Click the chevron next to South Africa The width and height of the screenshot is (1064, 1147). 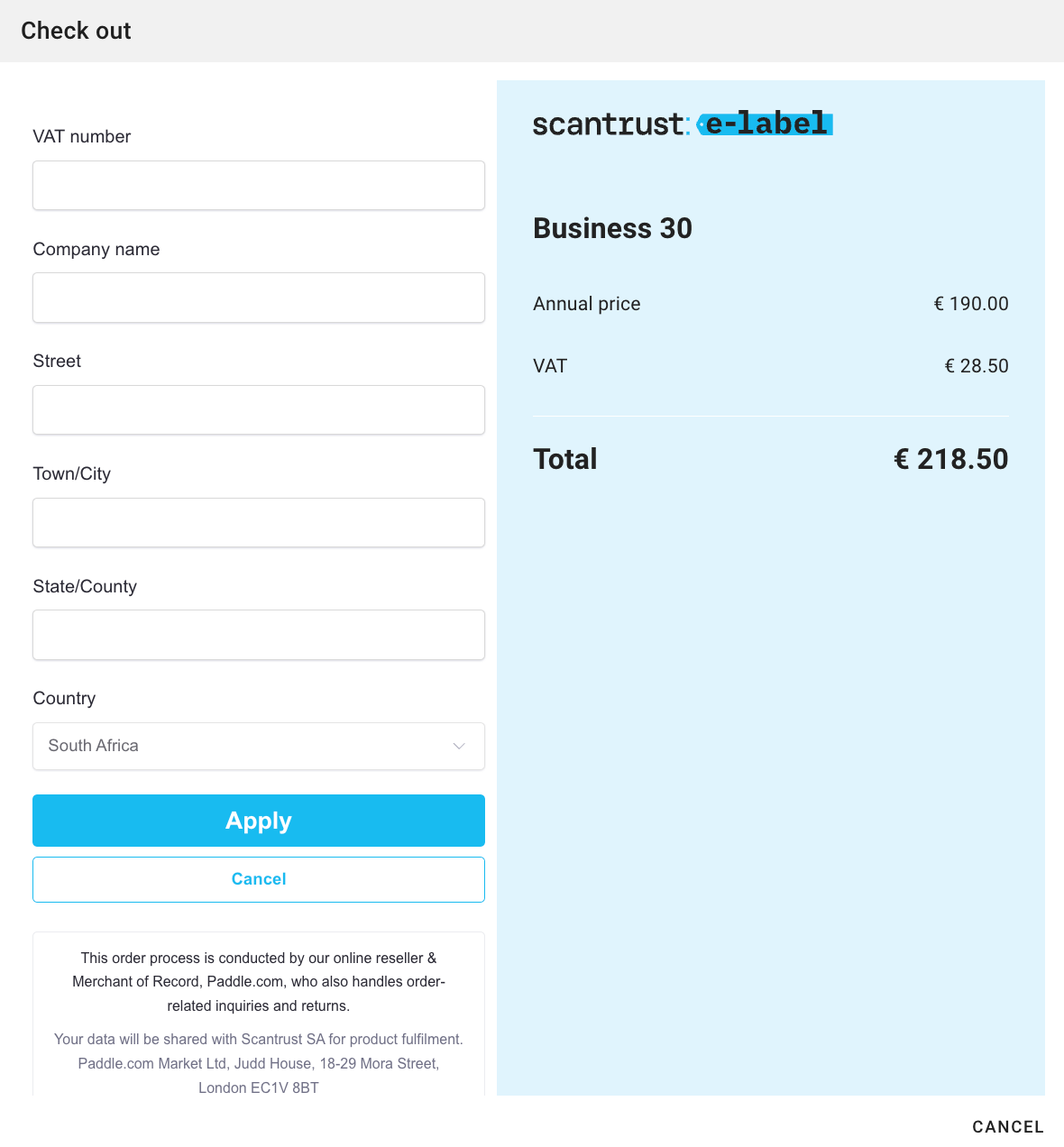(459, 746)
